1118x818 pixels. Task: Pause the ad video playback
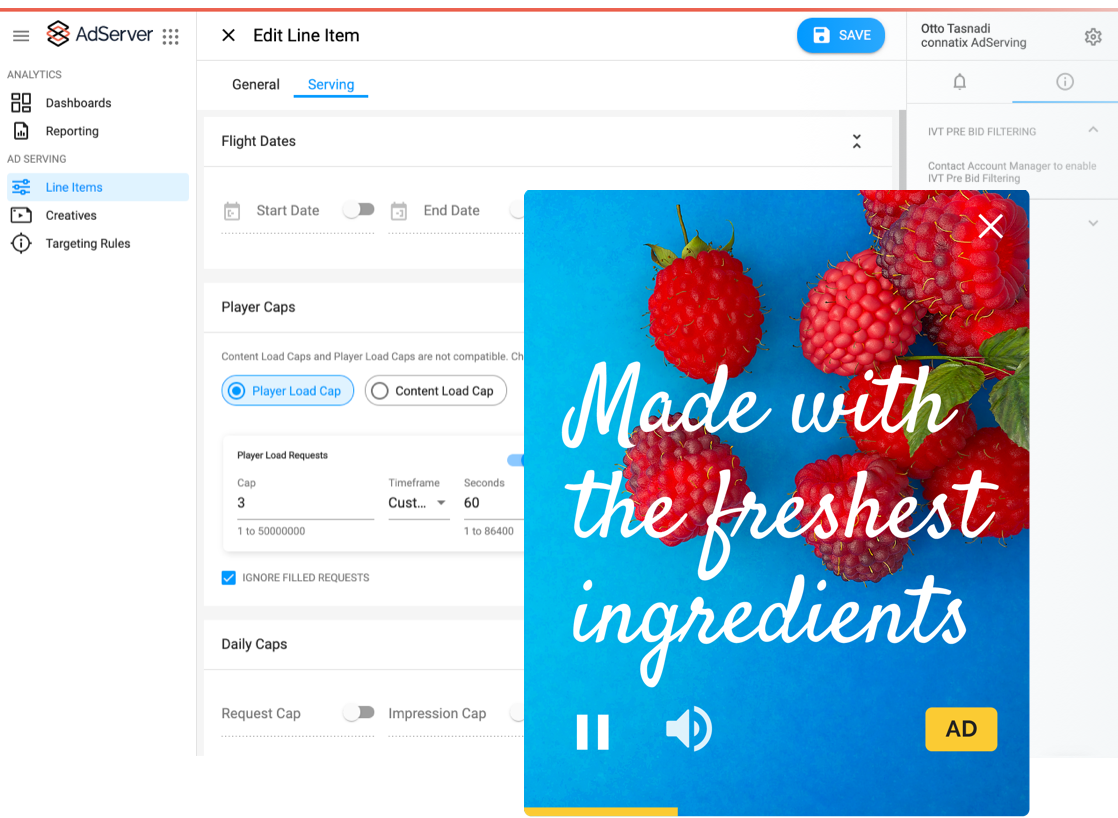click(592, 731)
